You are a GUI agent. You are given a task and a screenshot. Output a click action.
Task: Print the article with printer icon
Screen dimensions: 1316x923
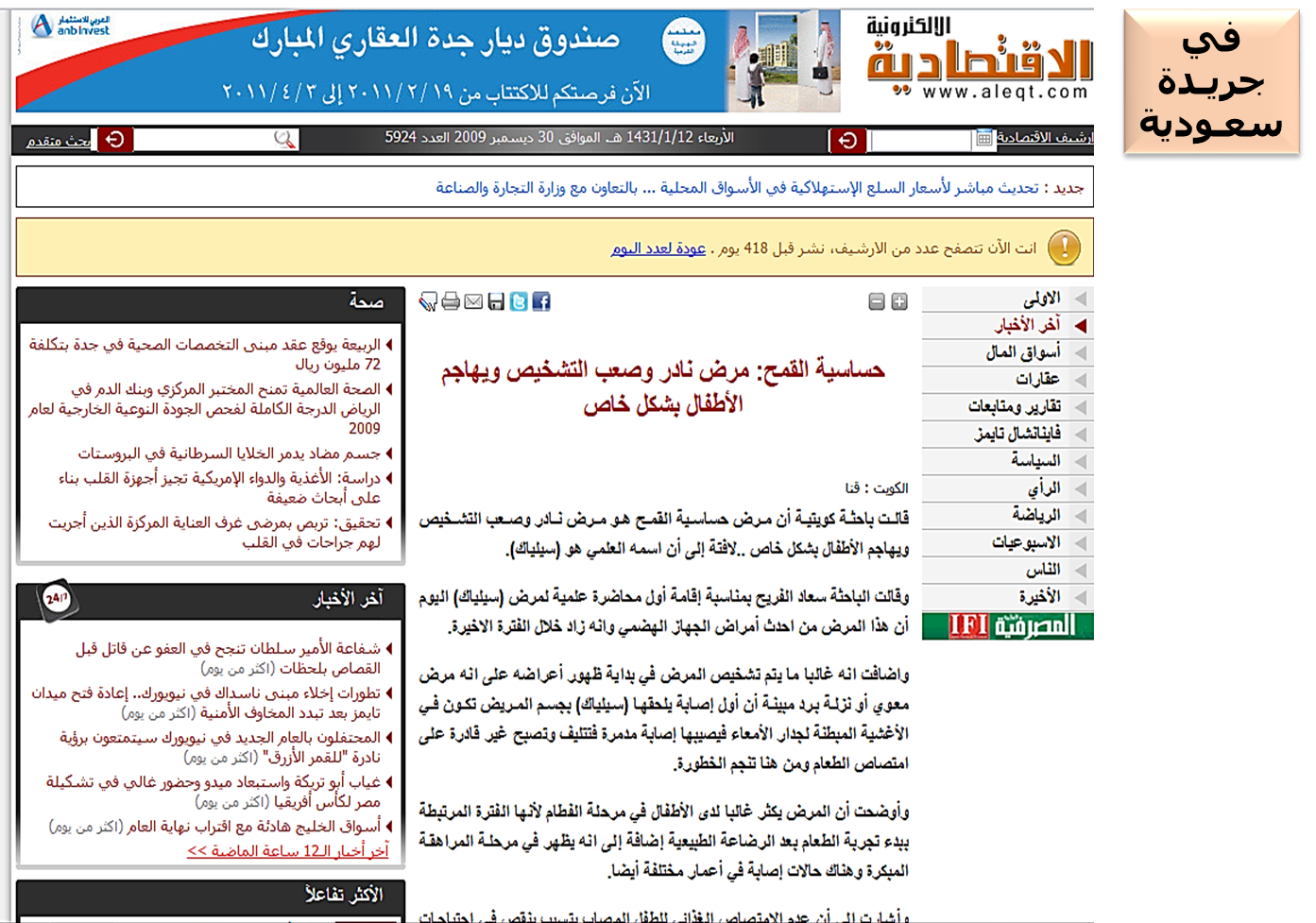click(x=451, y=301)
